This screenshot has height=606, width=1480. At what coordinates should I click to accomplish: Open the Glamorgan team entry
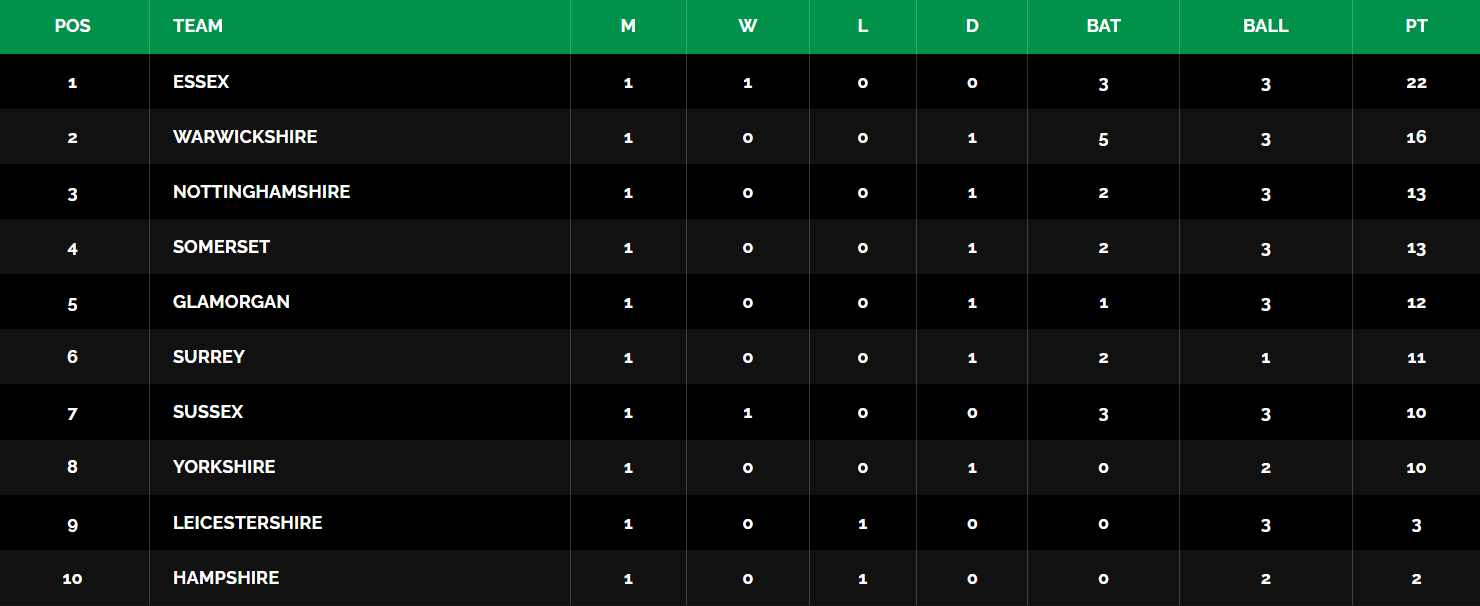coord(231,302)
